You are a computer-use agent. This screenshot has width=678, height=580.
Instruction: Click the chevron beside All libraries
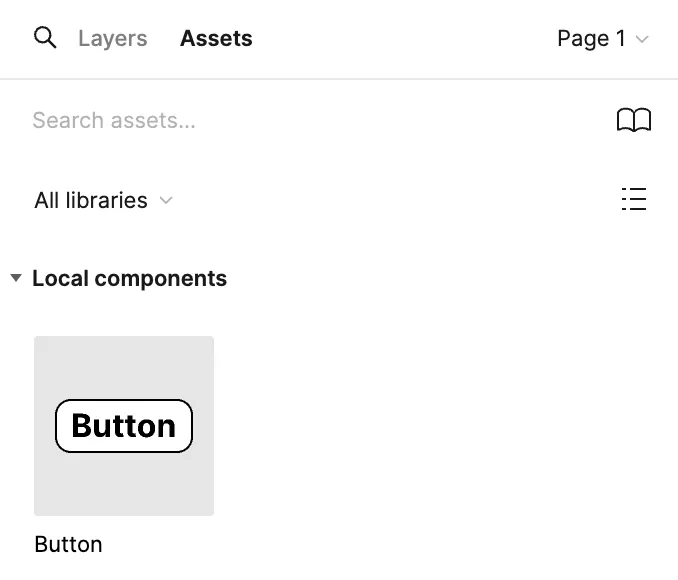[166, 200]
